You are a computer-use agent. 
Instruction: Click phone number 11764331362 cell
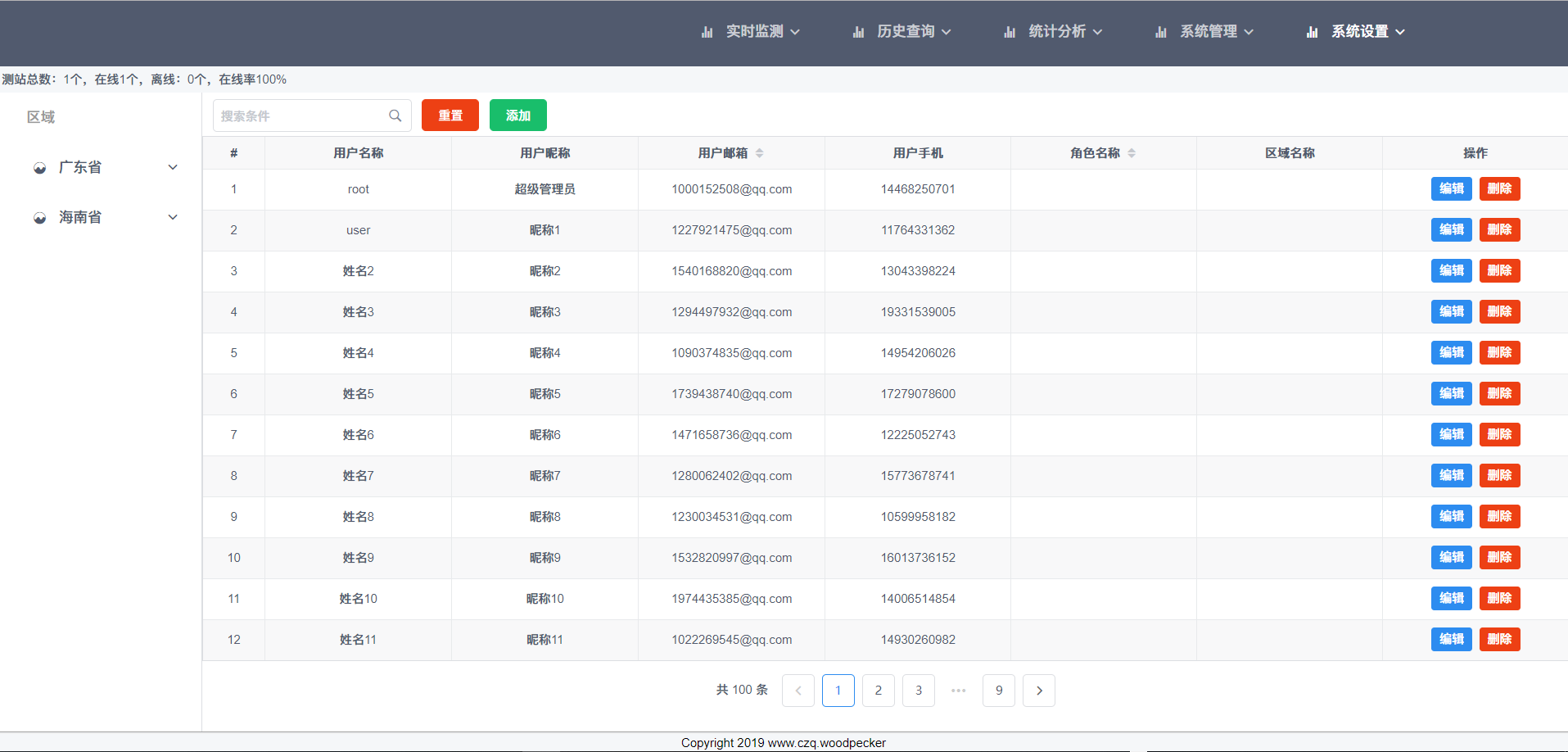(x=918, y=230)
